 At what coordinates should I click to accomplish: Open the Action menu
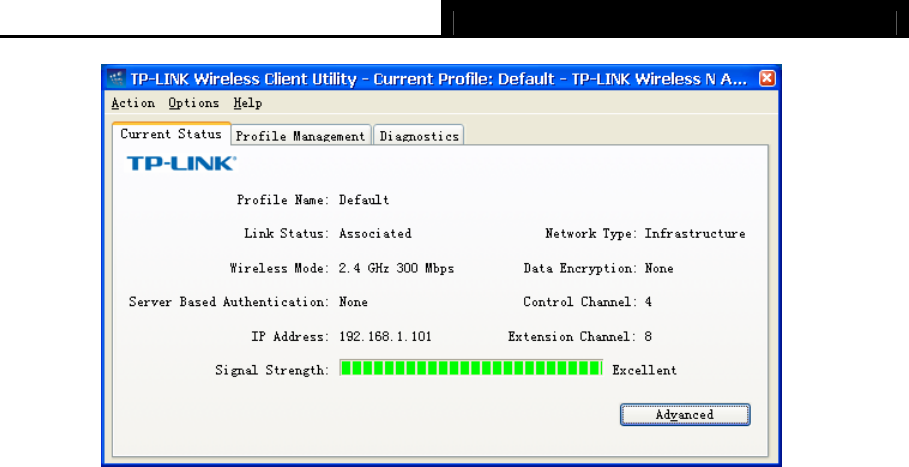[133, 103]
